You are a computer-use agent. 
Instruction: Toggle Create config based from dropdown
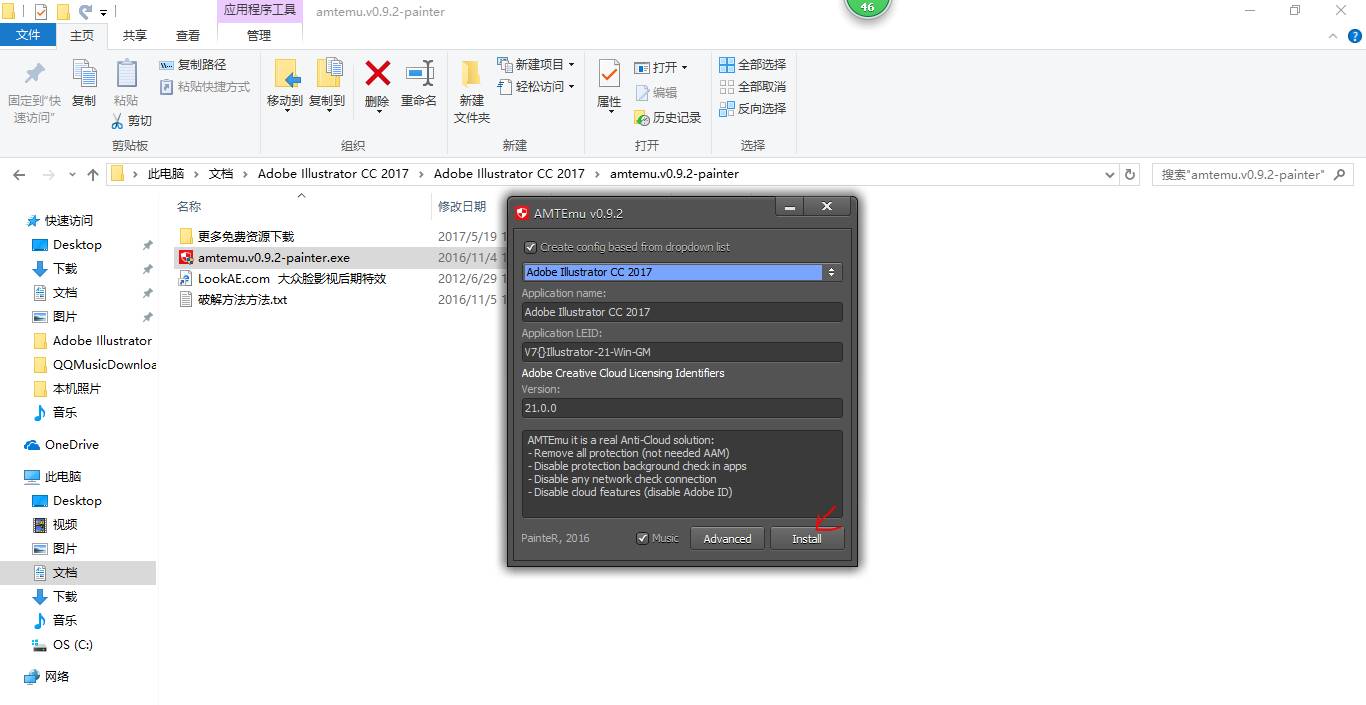(531, 247)
